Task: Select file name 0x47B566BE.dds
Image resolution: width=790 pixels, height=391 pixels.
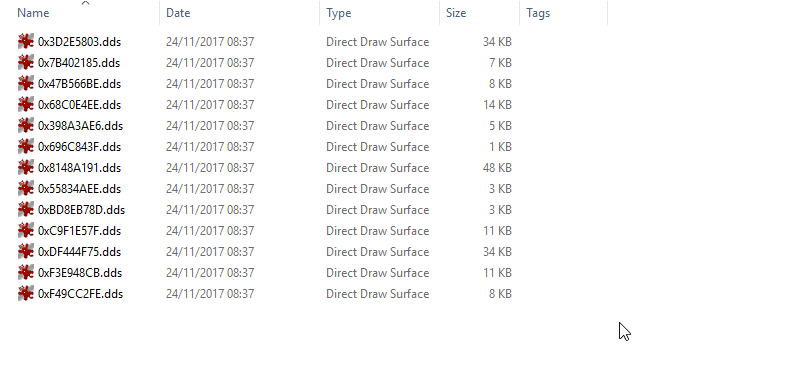Action: [80, 84]
